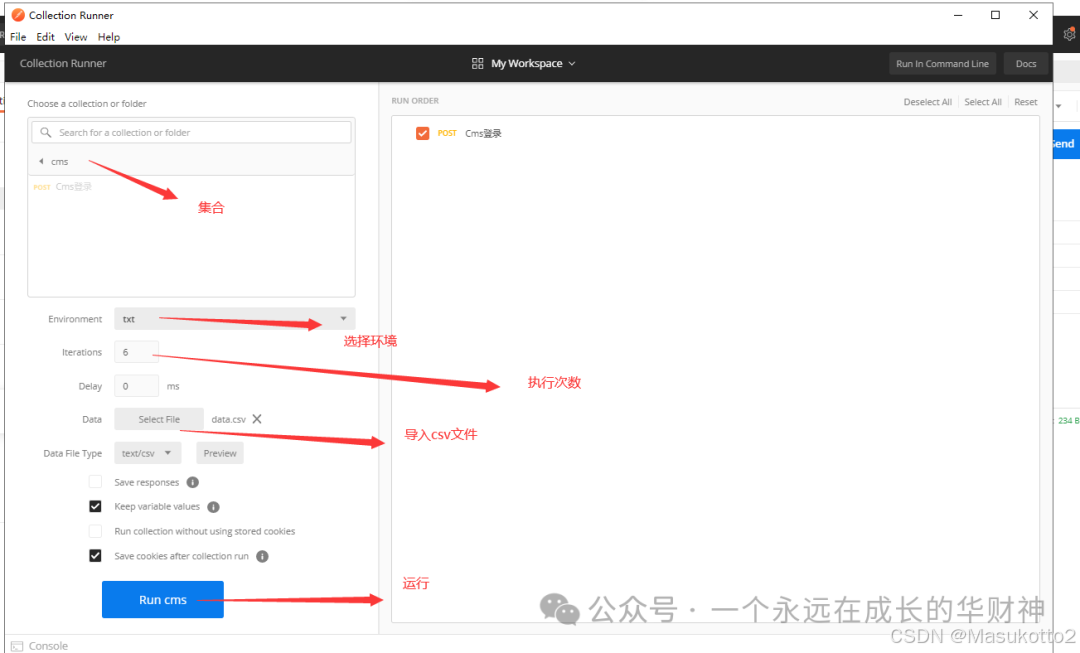This screenshot has height=653, width=1080.
Task: Minimize the Collection Runner window
Action: [958, 15]
